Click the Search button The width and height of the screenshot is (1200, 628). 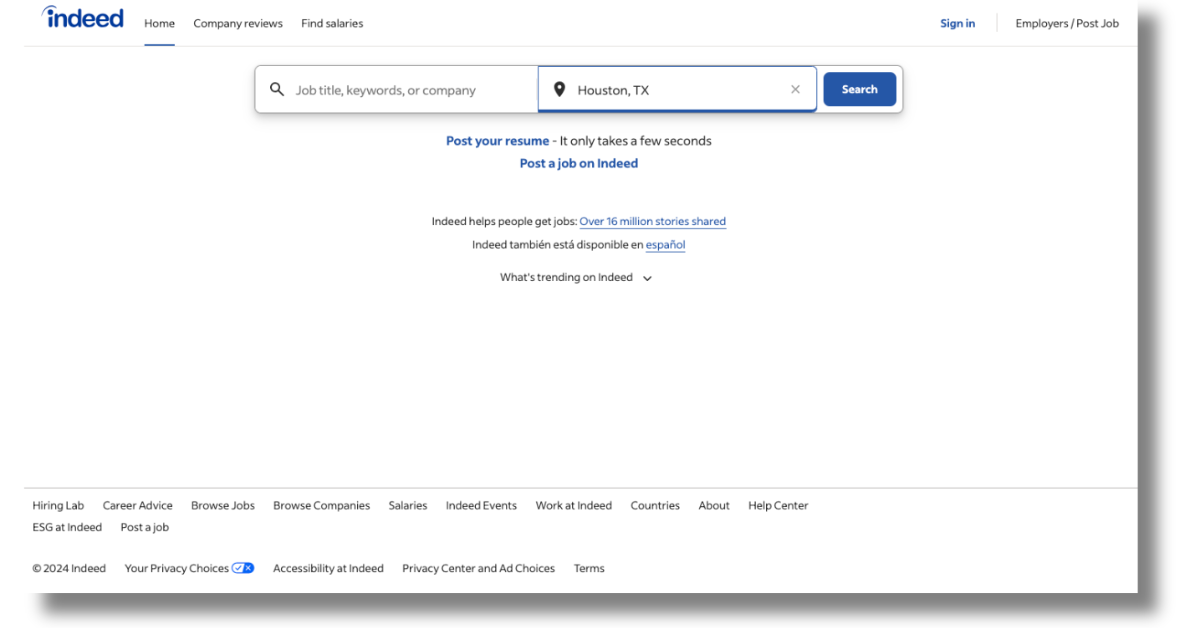pos(859,89)
